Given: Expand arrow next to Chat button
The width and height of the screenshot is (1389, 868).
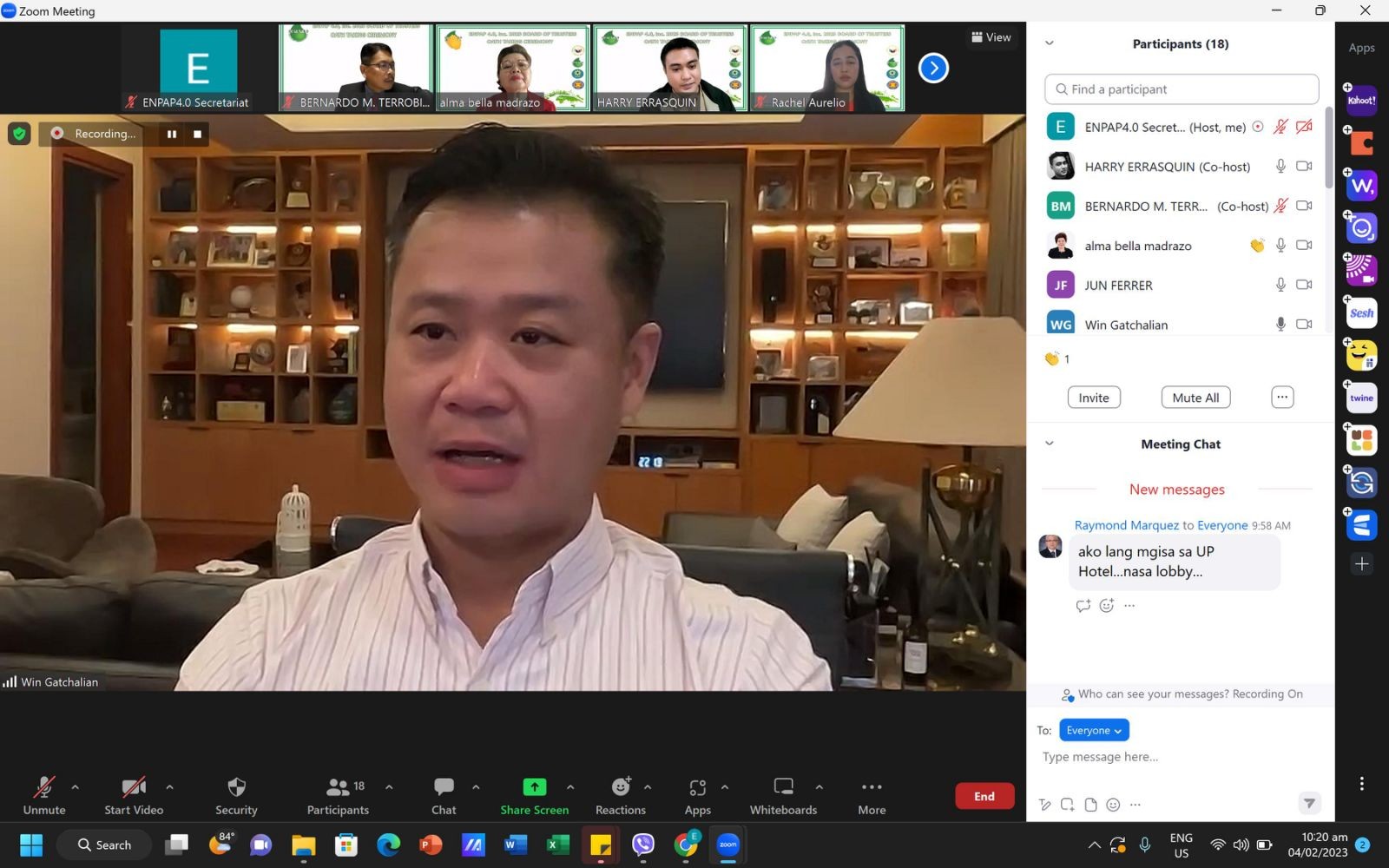Looking at the screenshot, I should (x=476, y=787).
